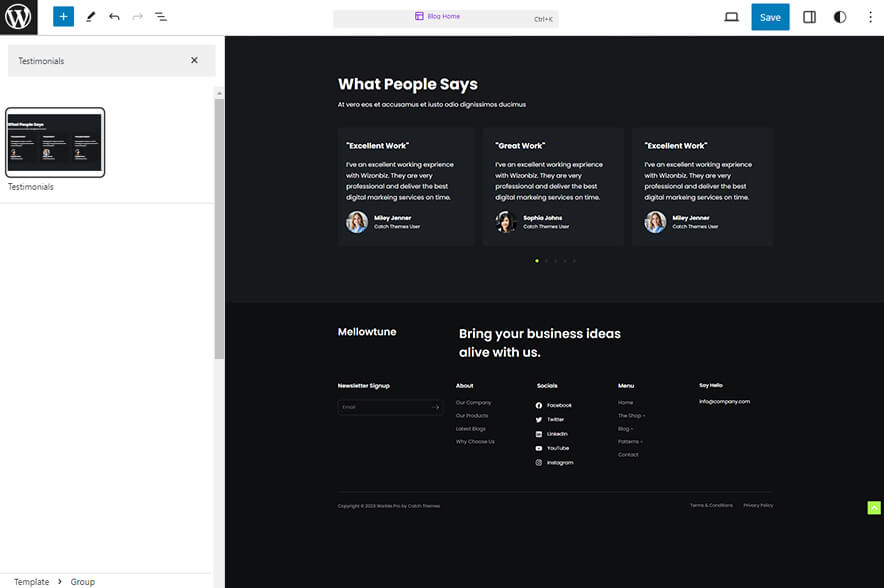884x588 pixels.
Task: Toggle the Styles panel
Action: (839, 16)
